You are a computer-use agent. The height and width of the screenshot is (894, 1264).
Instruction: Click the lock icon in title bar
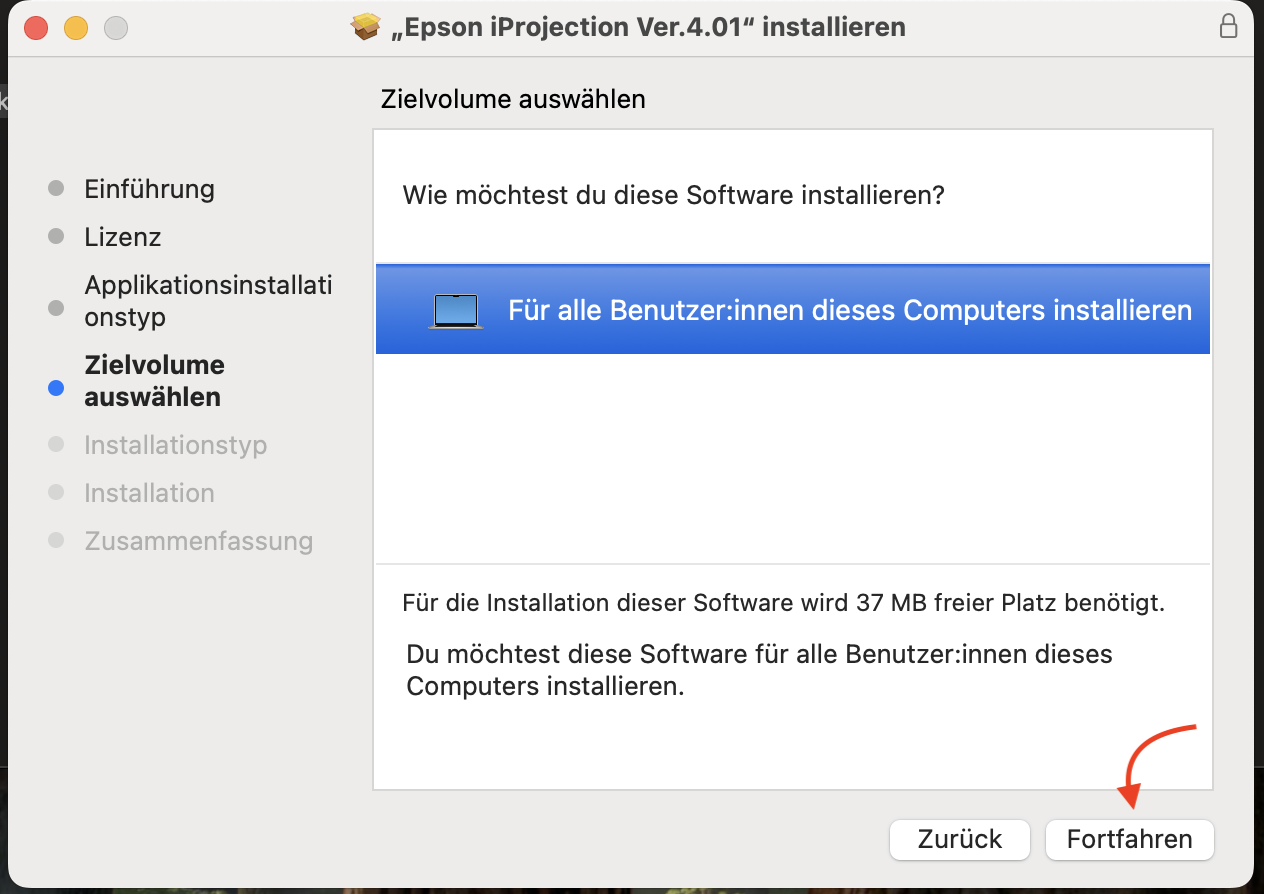click(1229, 27)
